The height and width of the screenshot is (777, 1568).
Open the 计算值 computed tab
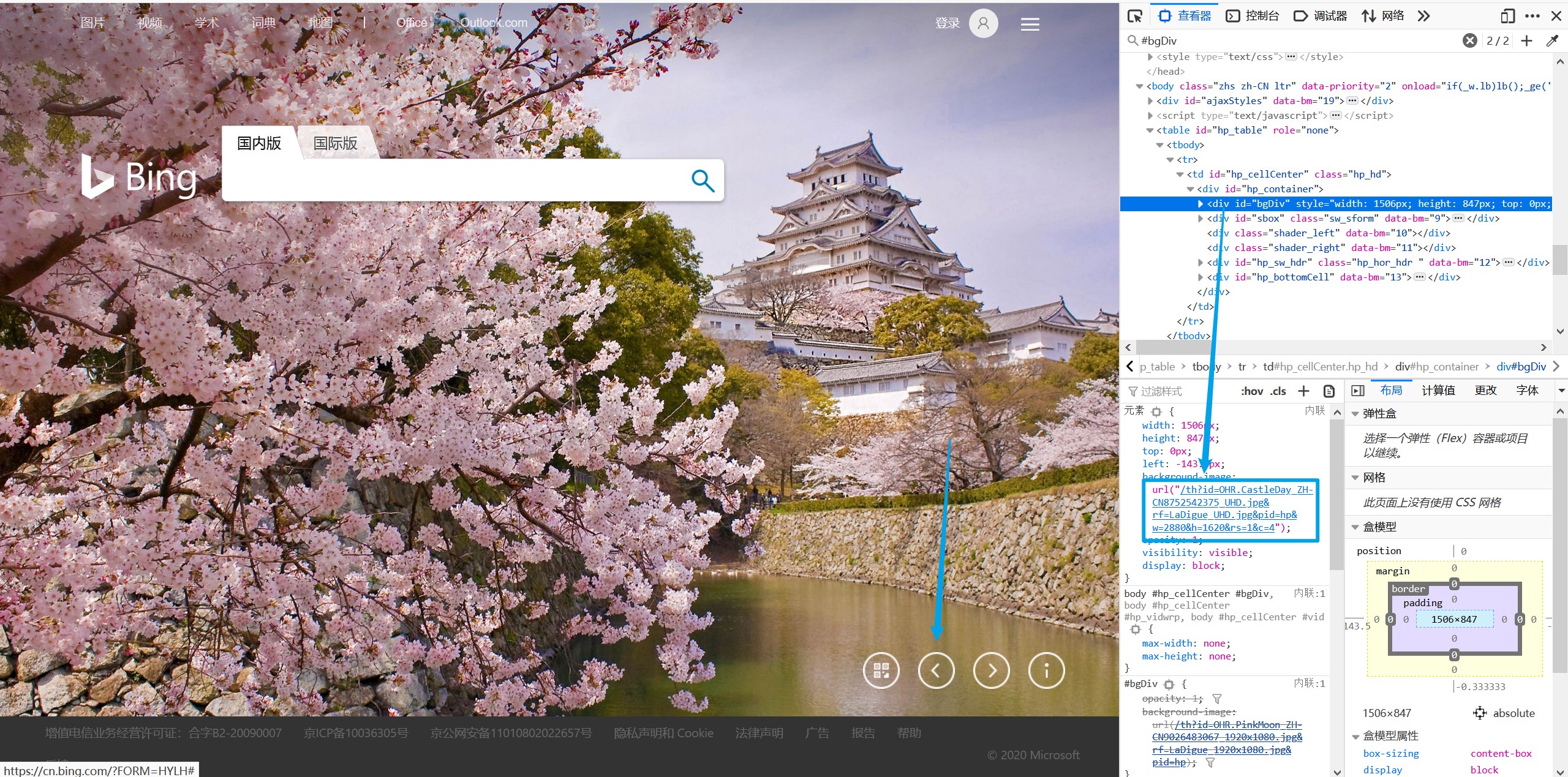point(1438,391)
